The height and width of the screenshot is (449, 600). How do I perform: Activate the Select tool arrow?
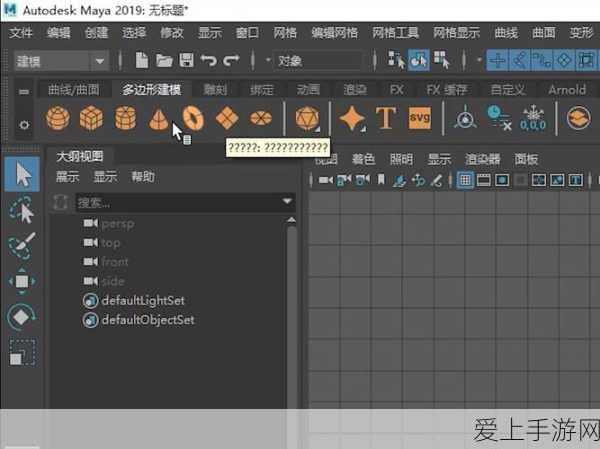[22, 175]
